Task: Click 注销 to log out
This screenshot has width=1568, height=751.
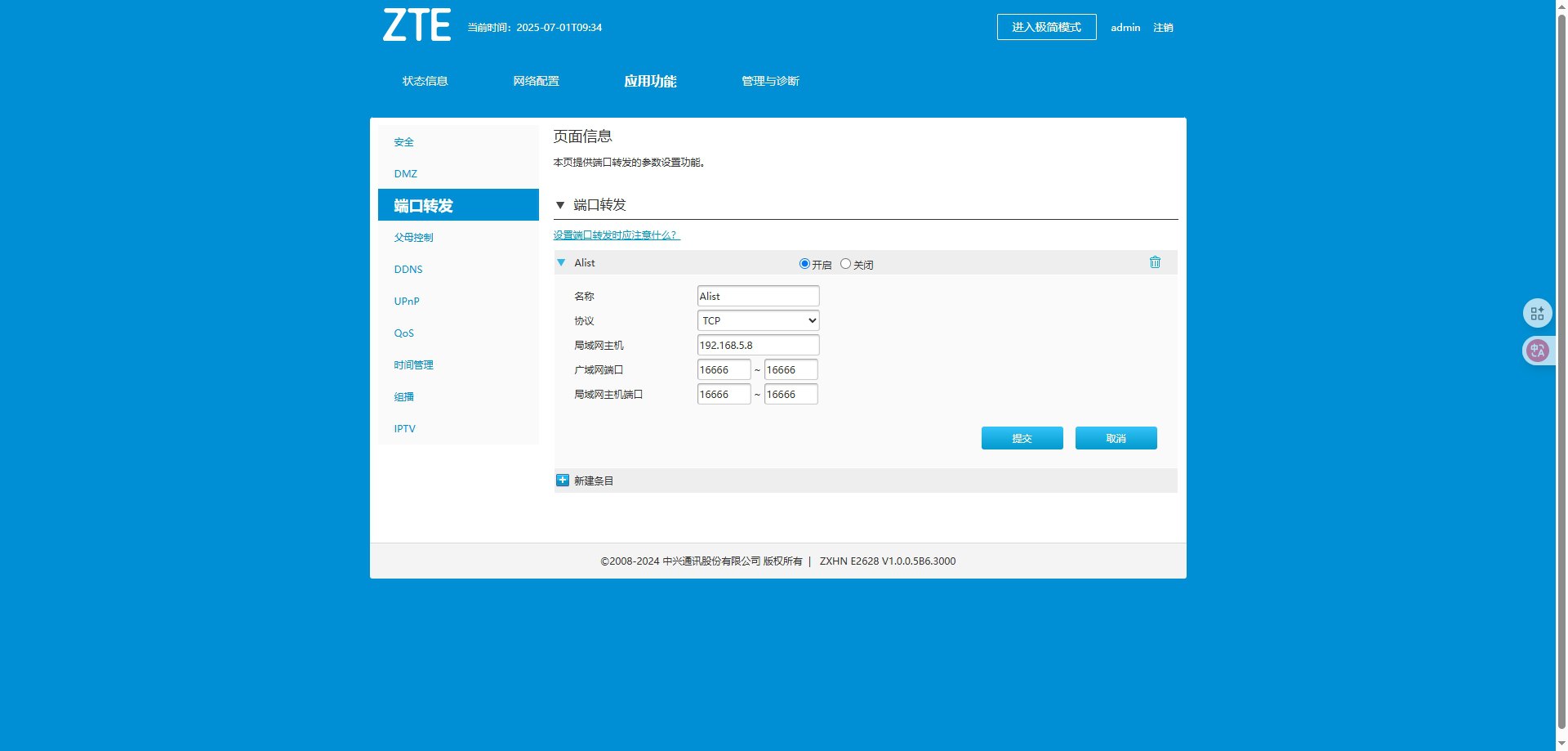Action: coord(1163,28)
